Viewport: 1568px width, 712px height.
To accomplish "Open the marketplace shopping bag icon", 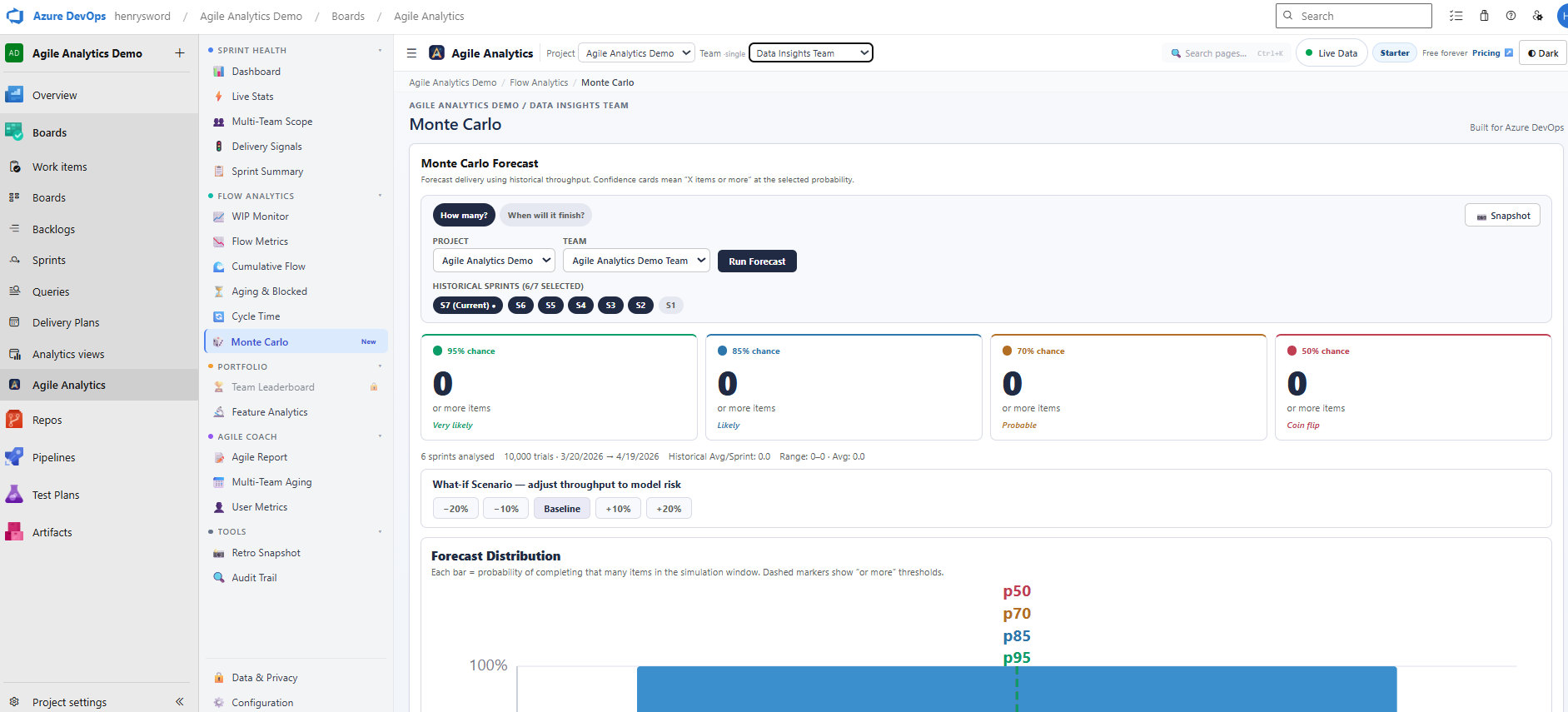I will (1484, 16).
